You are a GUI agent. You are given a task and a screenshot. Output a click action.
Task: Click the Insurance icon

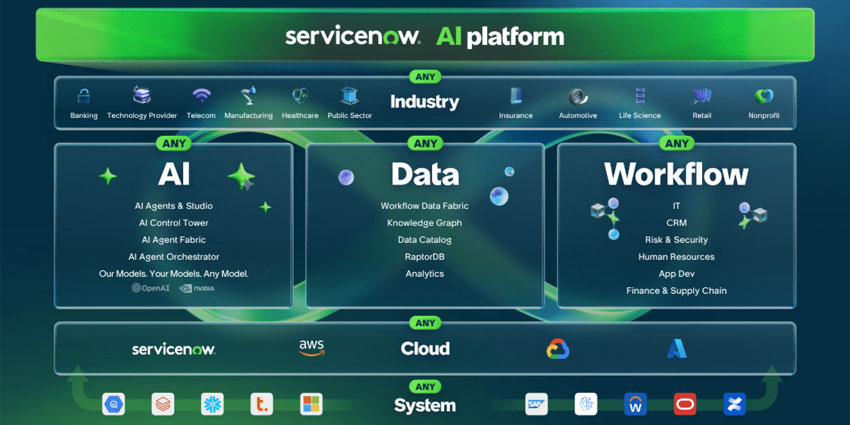[515, 96]
